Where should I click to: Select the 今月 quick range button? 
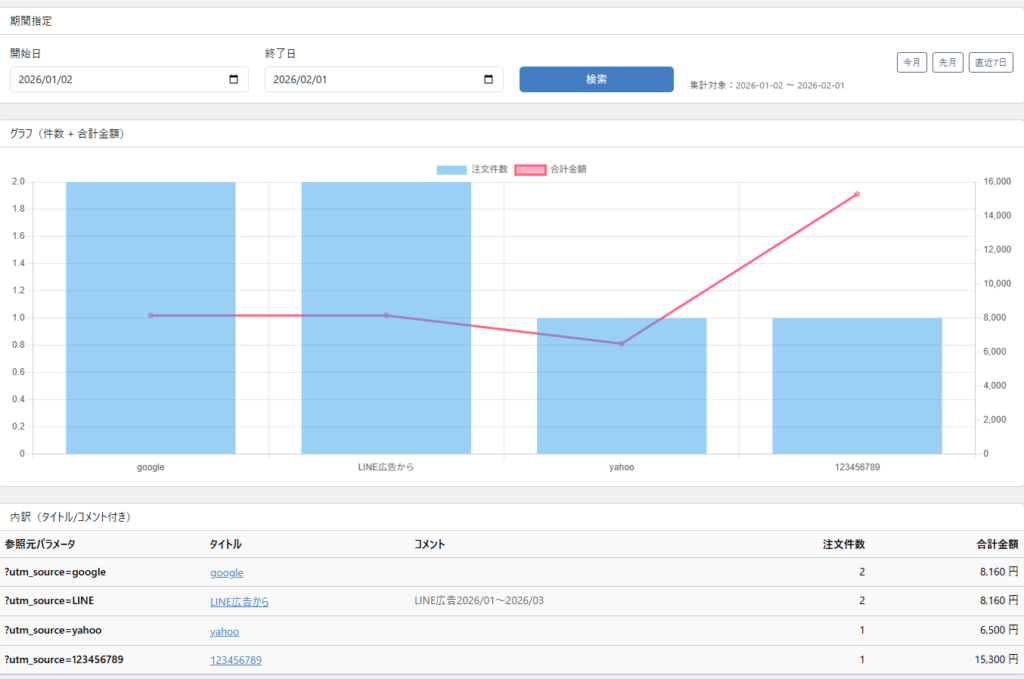[912, 63]
